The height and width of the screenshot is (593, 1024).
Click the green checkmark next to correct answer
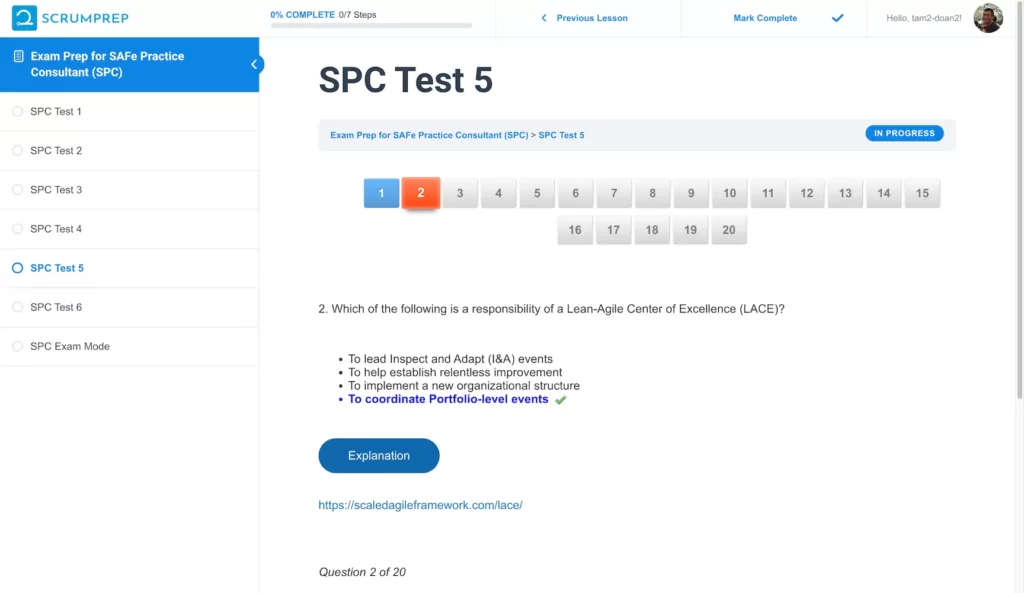tap(560, 399)
